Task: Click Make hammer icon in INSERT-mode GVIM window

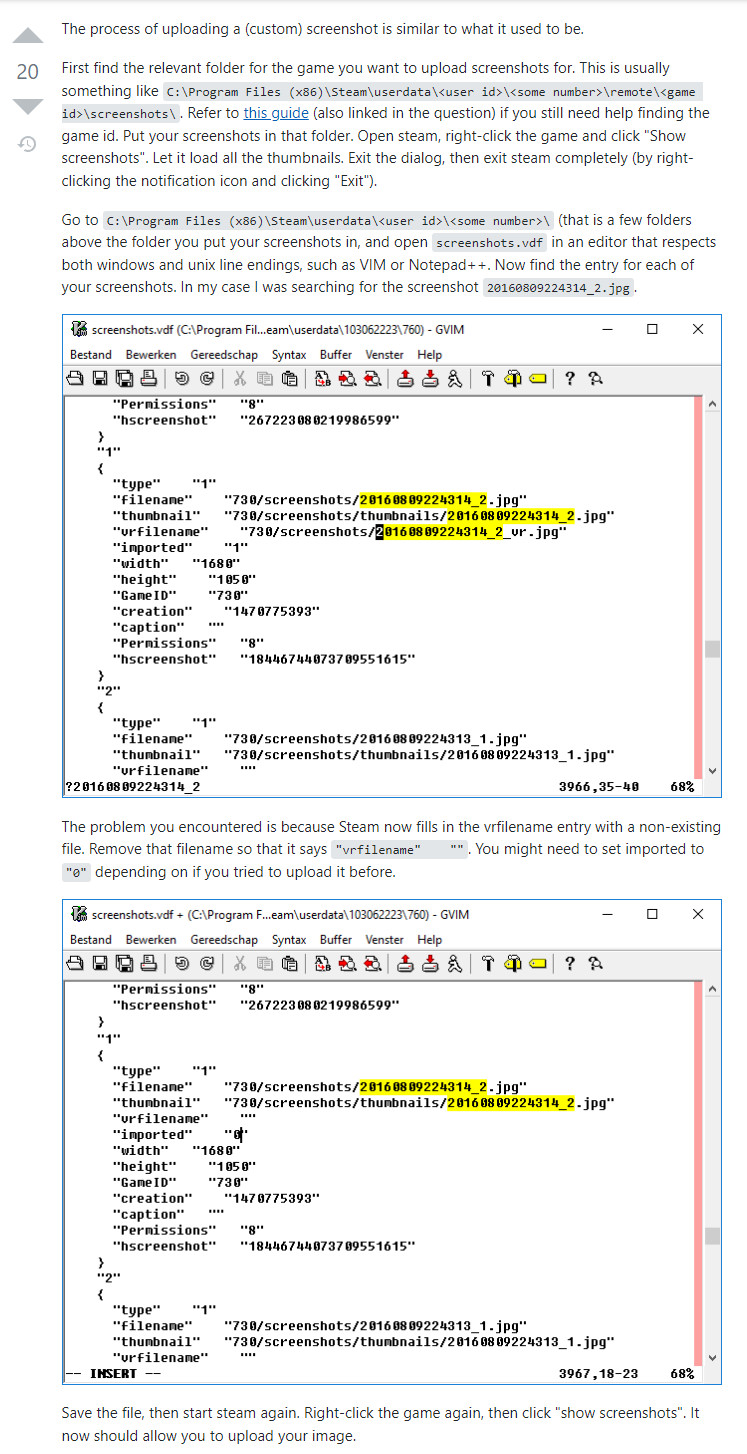Action: click(488, 963)
